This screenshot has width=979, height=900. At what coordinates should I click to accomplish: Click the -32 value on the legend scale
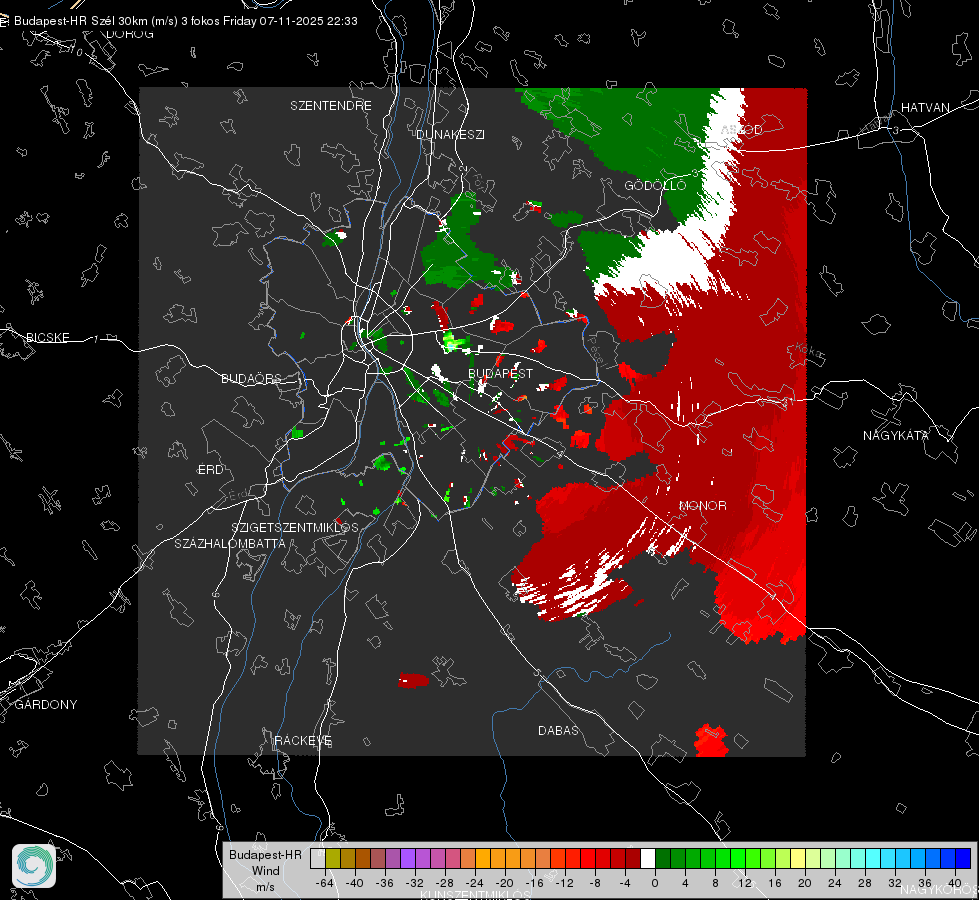415,883
